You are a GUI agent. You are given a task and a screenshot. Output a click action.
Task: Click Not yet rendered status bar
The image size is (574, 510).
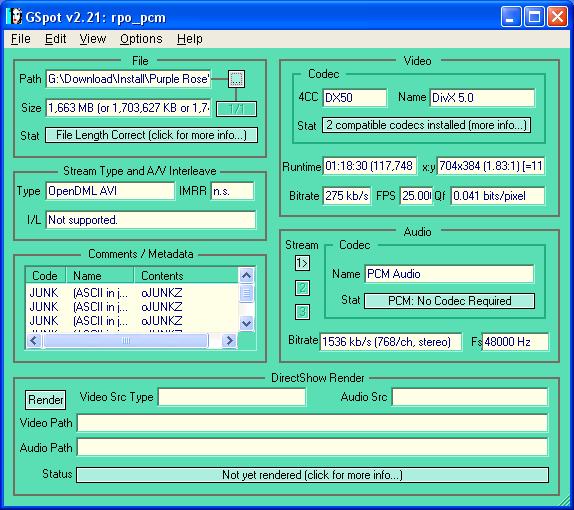click(312, 475)
